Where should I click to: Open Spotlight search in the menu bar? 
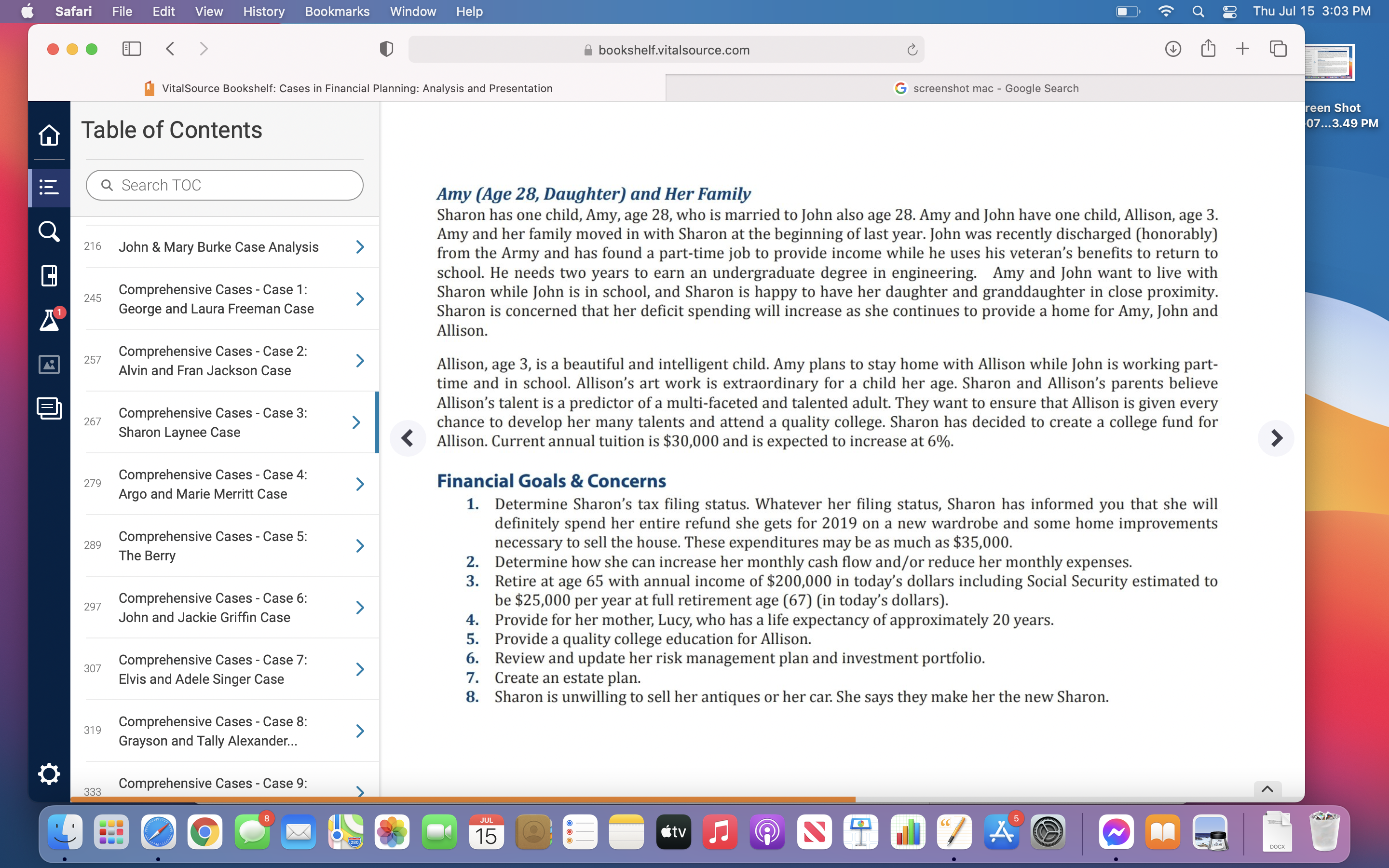click(x=1198, y=12)
